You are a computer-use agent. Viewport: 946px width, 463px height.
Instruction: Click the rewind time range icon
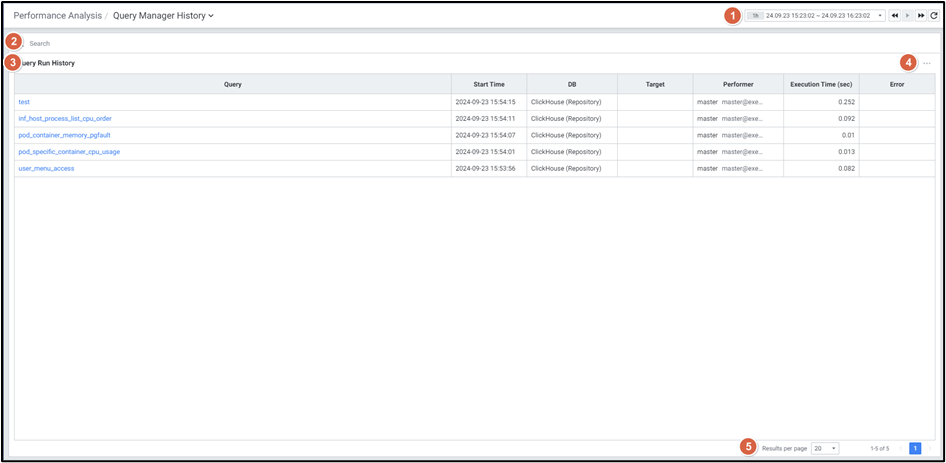(896, 16)
